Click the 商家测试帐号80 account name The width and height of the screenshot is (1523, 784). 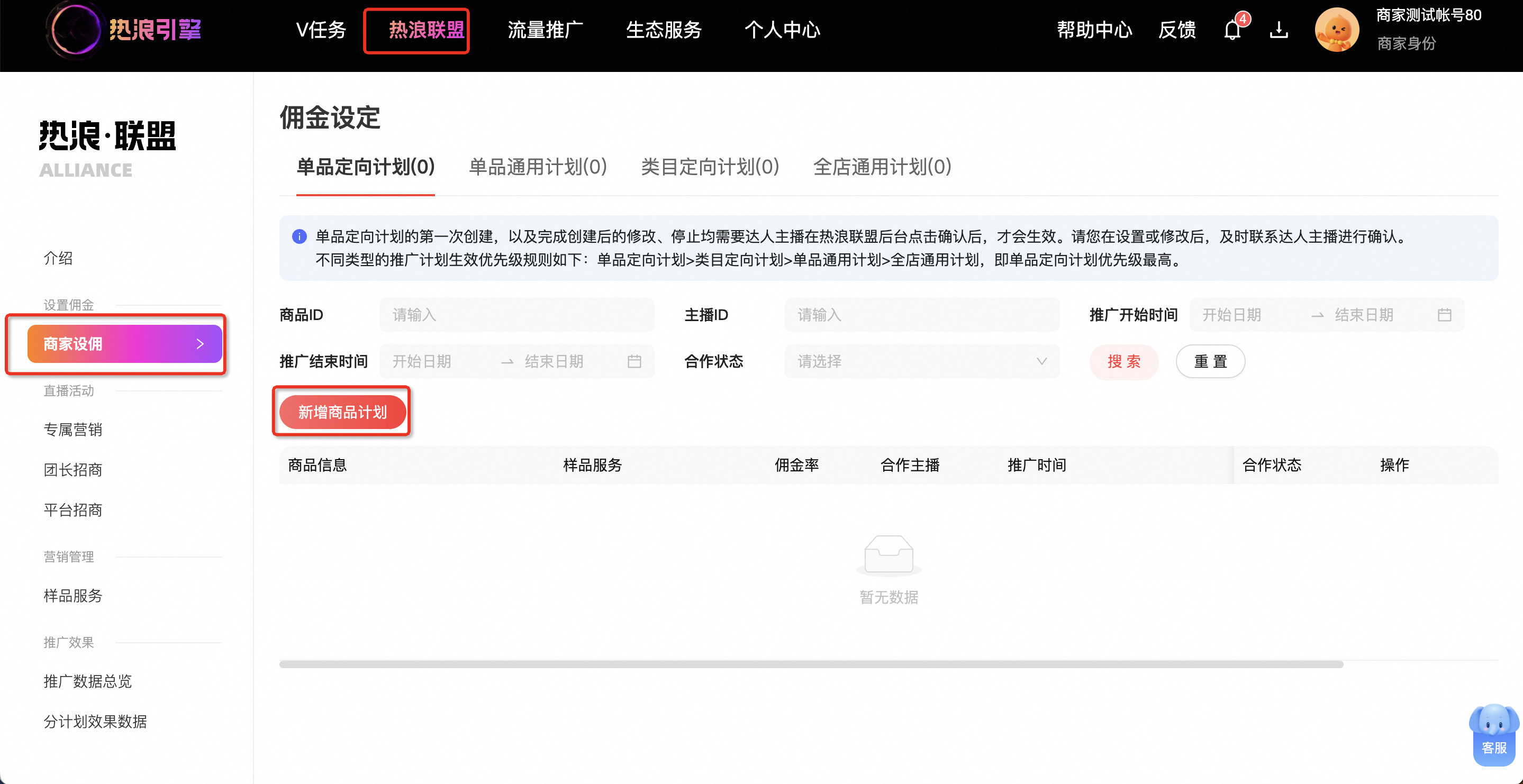[x=1429, y=15]
